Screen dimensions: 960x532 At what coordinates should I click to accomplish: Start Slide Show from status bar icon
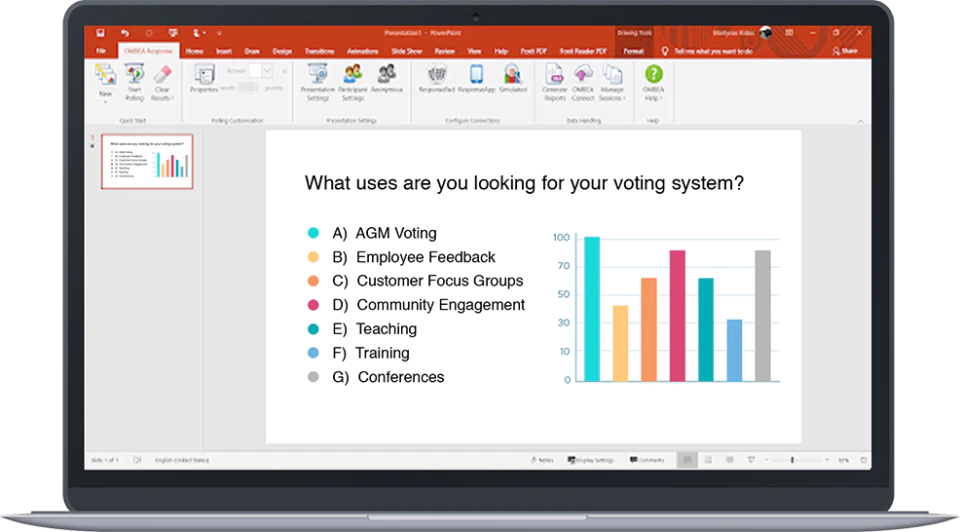click(751, 460)
